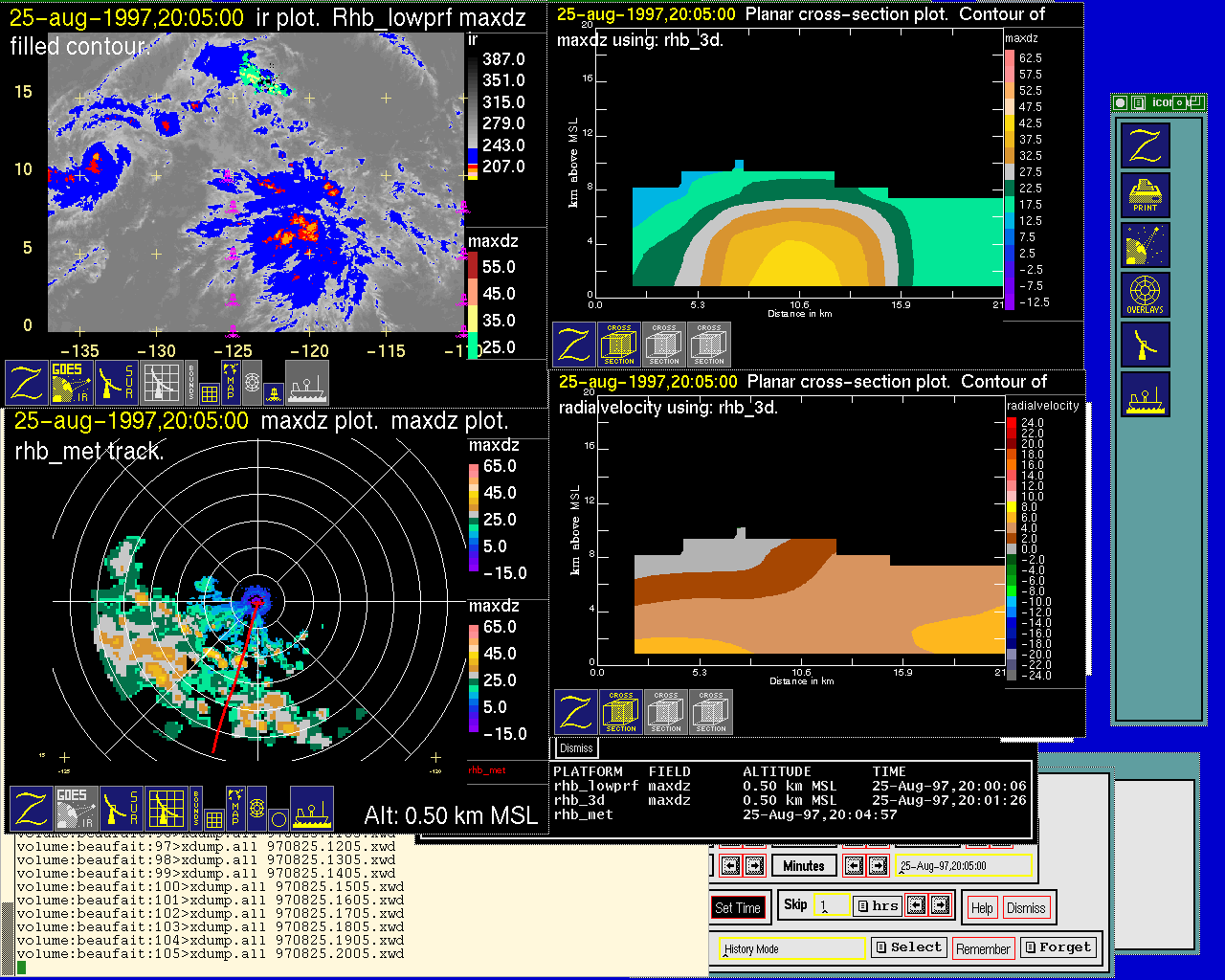Open the hrs unit dropdown beside Skip
1225x980 pixels.
pos(878,905)
